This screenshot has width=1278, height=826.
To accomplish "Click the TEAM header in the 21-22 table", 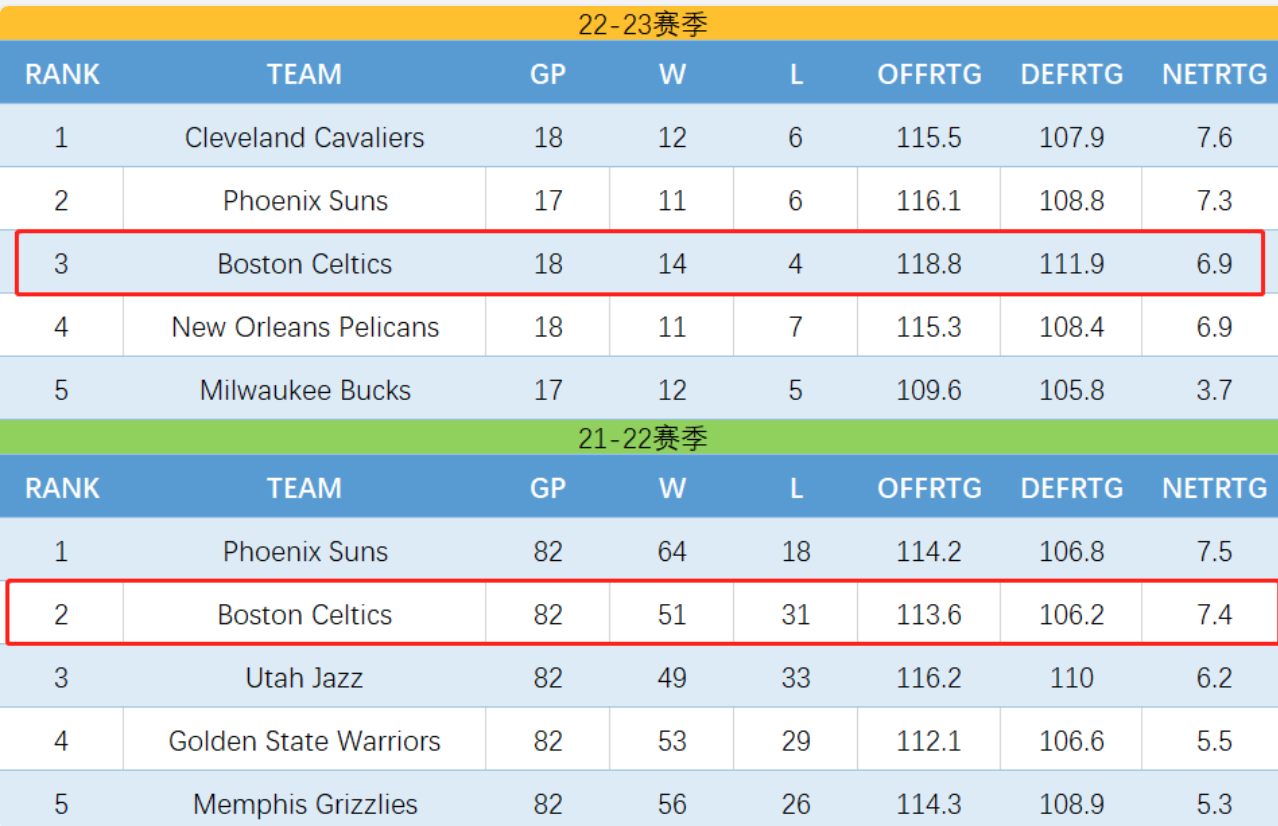I will point(304,488).
